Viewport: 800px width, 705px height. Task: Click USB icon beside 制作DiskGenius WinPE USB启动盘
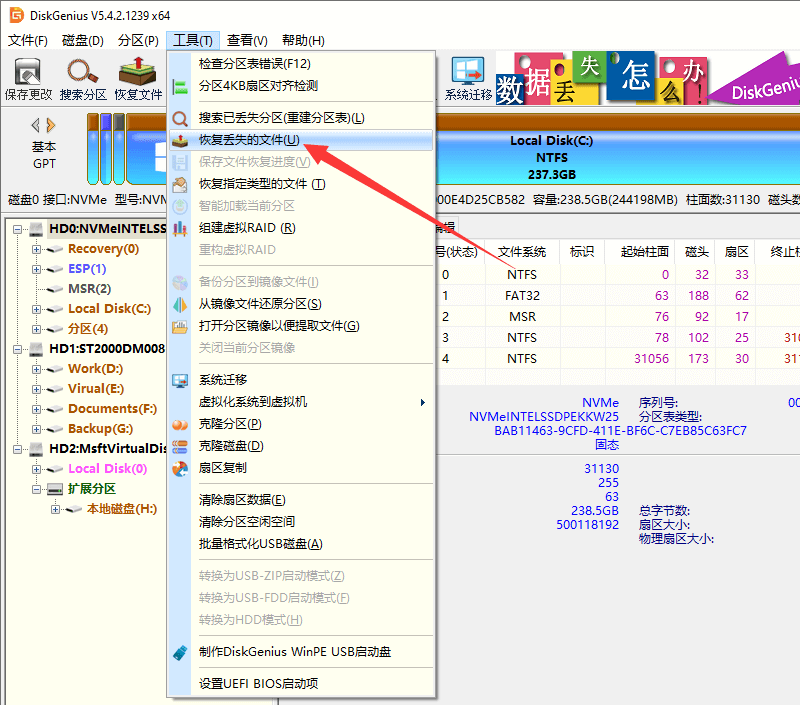pos(180,652)
